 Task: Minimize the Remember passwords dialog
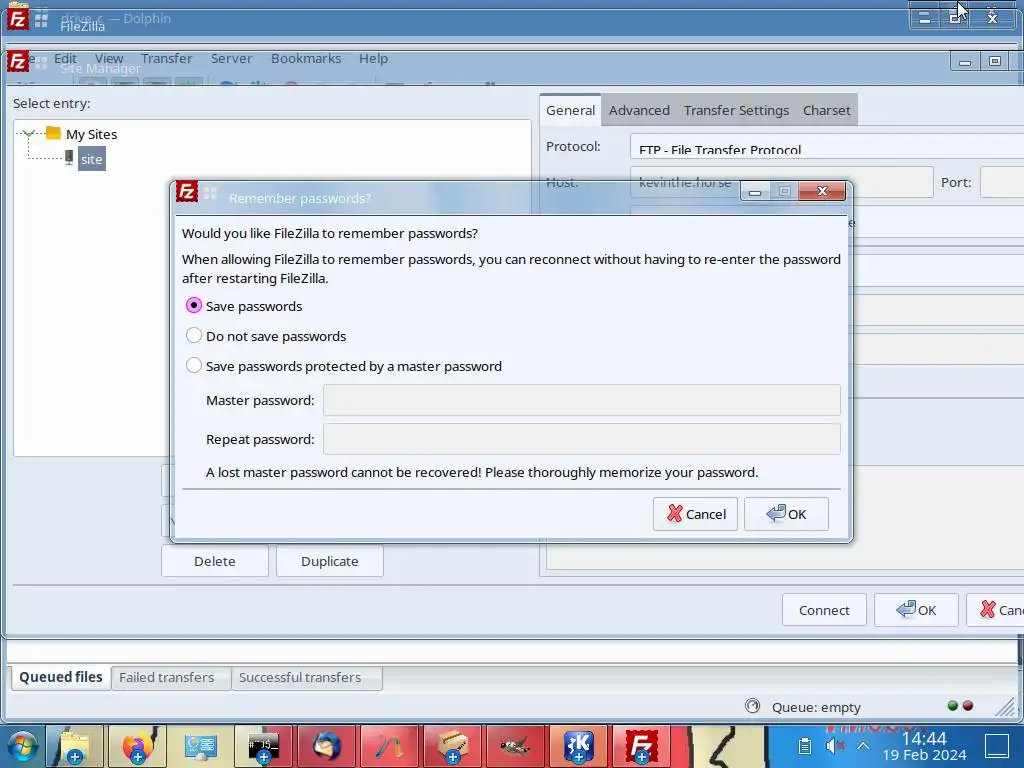(x=755, y=191)
